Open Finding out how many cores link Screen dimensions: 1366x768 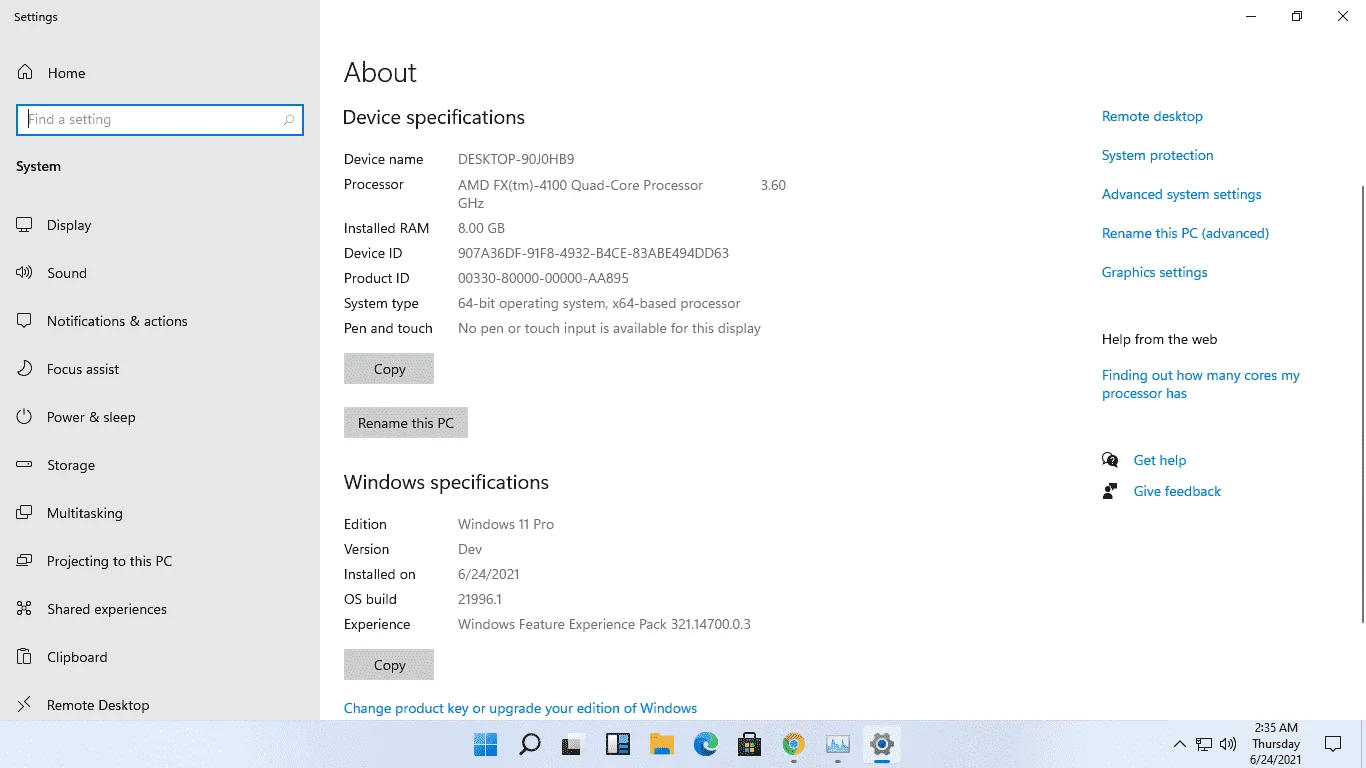tap(1201, 384)
